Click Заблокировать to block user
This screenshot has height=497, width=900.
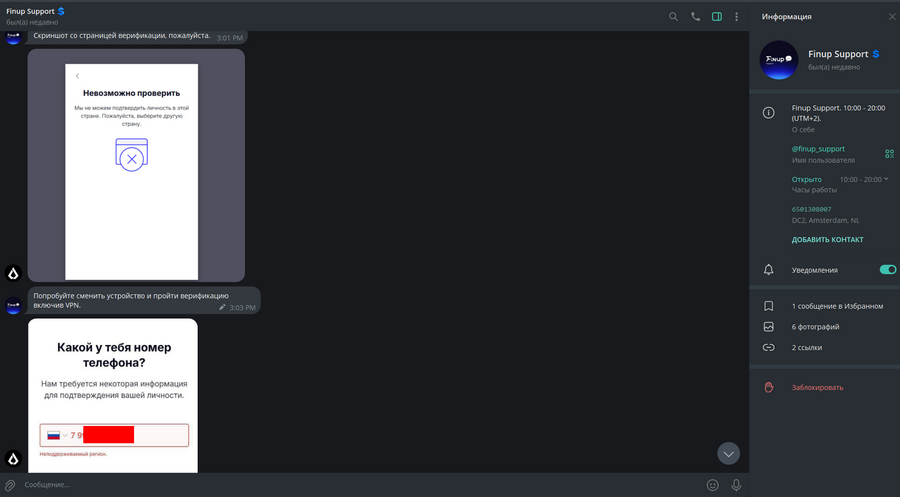[817, 387]
